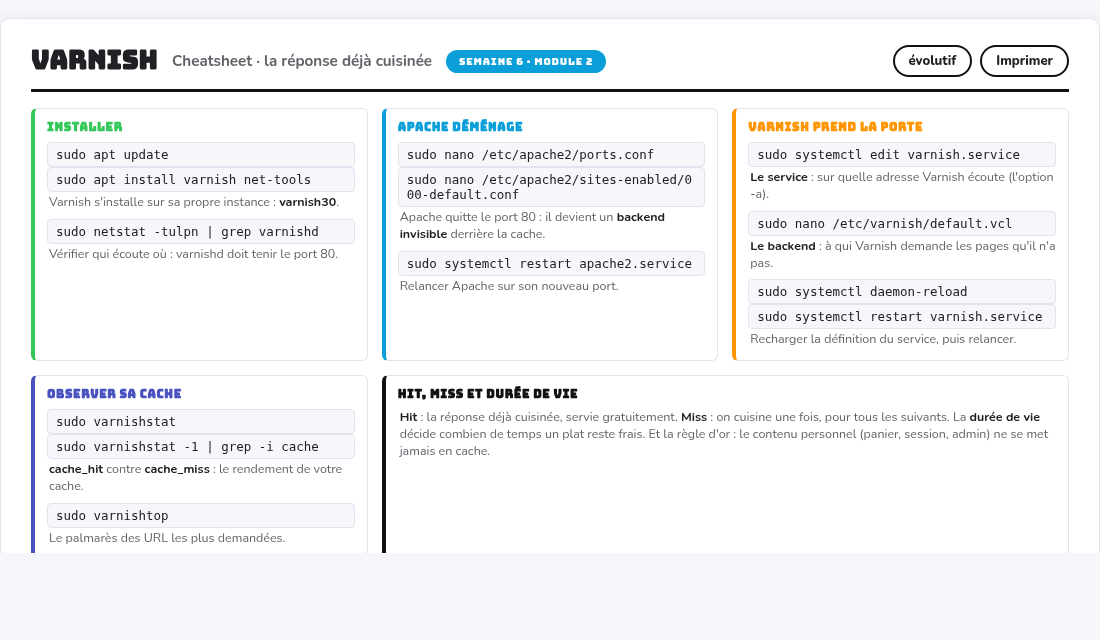Select the Semaine 6 · Module 2 badge
1100x640 pixels.
[x=525, y=62]
